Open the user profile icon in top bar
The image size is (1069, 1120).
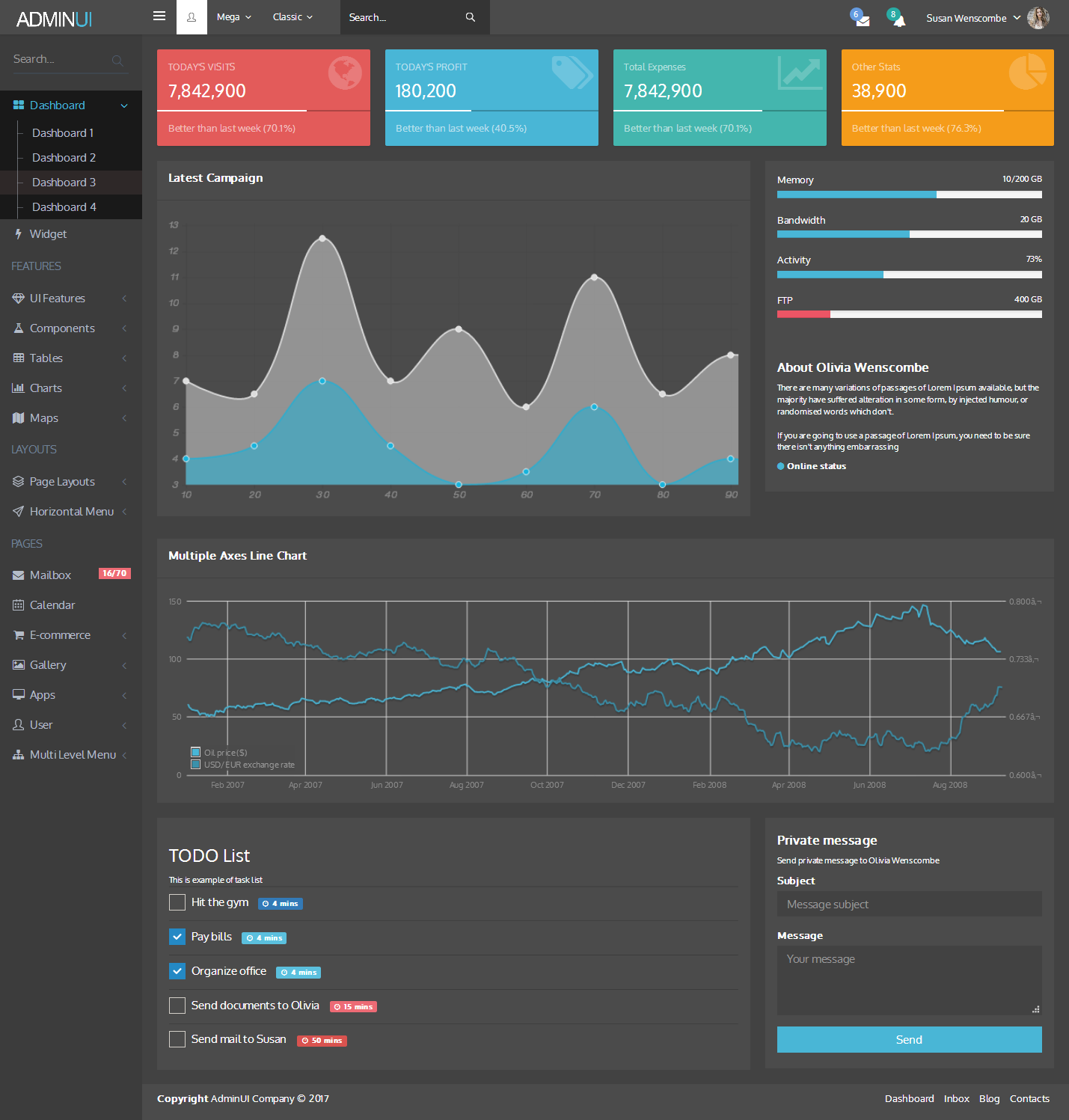coord(192,17)
